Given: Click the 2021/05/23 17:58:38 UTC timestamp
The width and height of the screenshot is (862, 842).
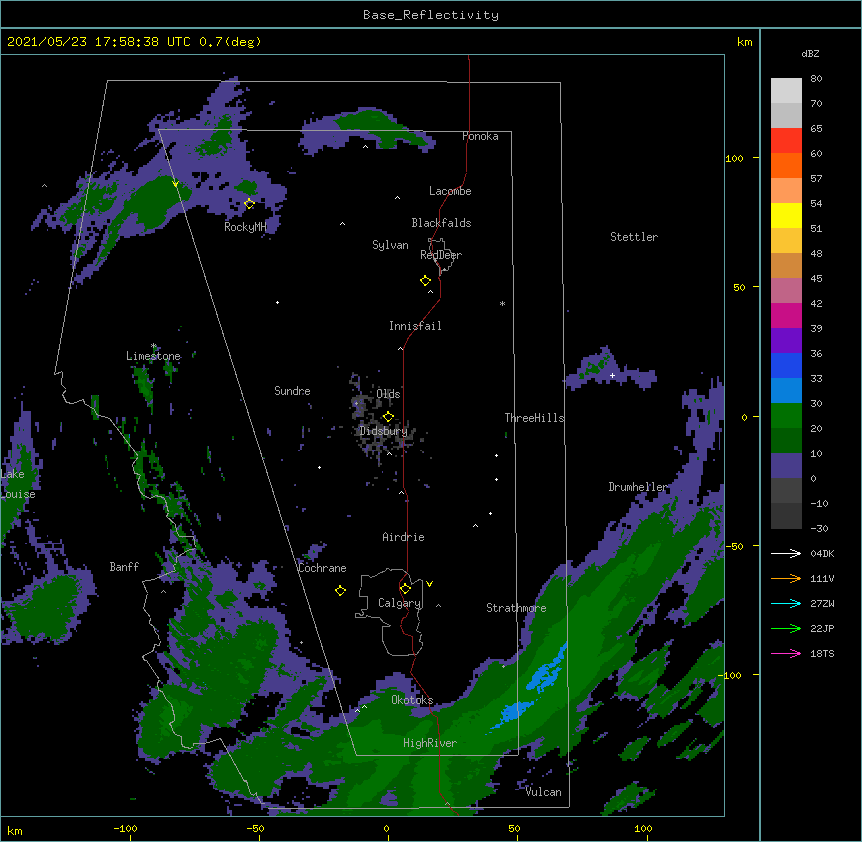Looking at the screenshot, I should [x=99, y=42].
